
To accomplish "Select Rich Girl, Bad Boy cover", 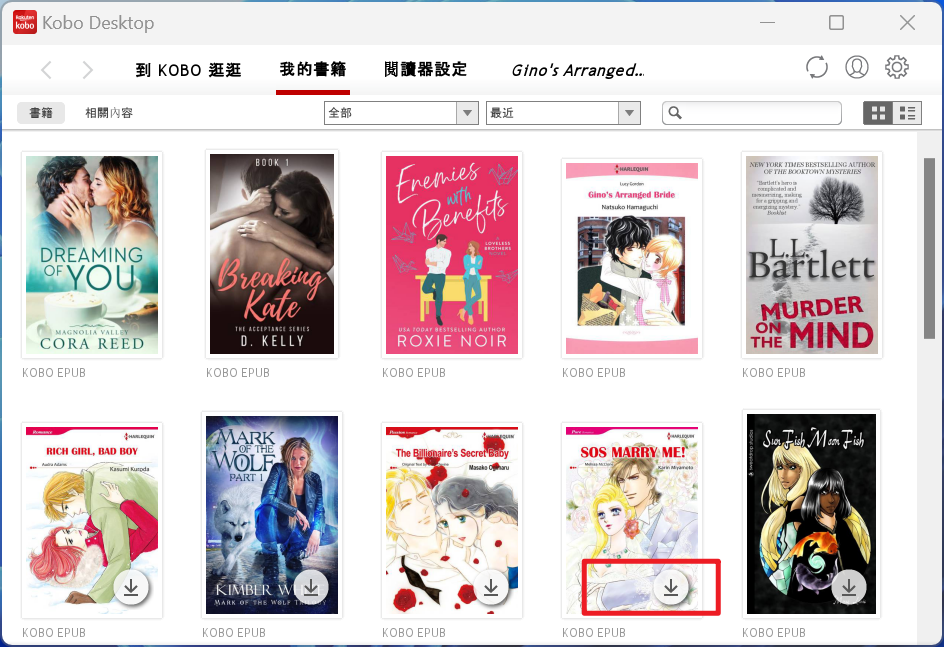I will pyautogui.click(x=92, y=520).
